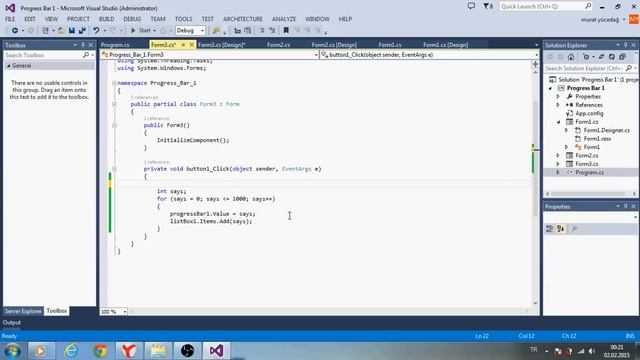
Task: Click the Undo toolbar icon
Action: point(96,31)
